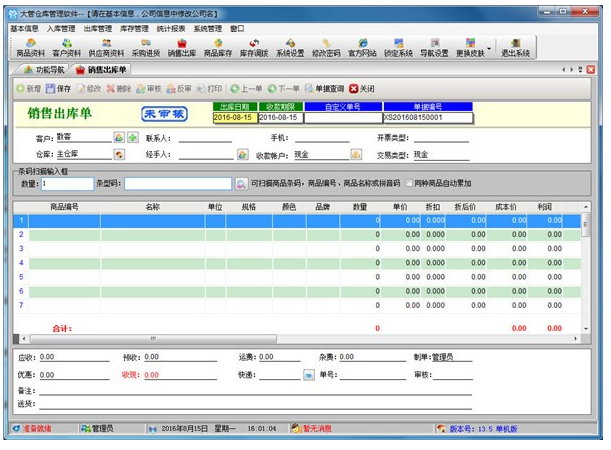Open 采购进货 from the toolbar
This screenshot has height=450, width=611.
145,48
